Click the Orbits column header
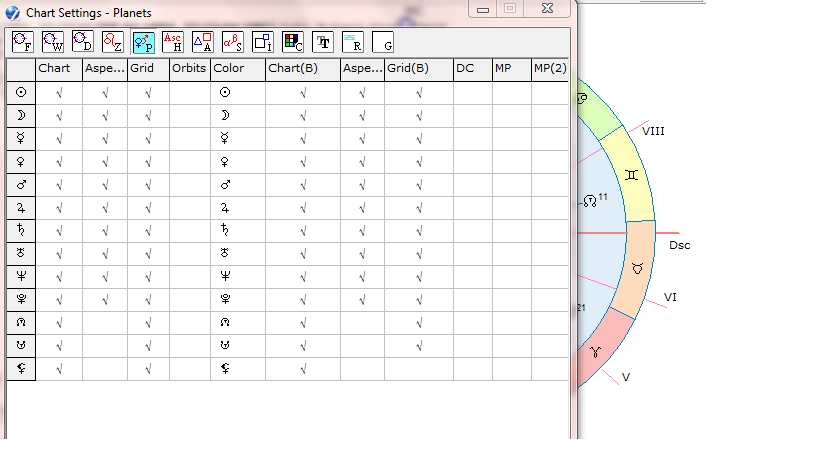Viewport: 819px width, 460px height. pyautogui.click(x=189, y=69)
